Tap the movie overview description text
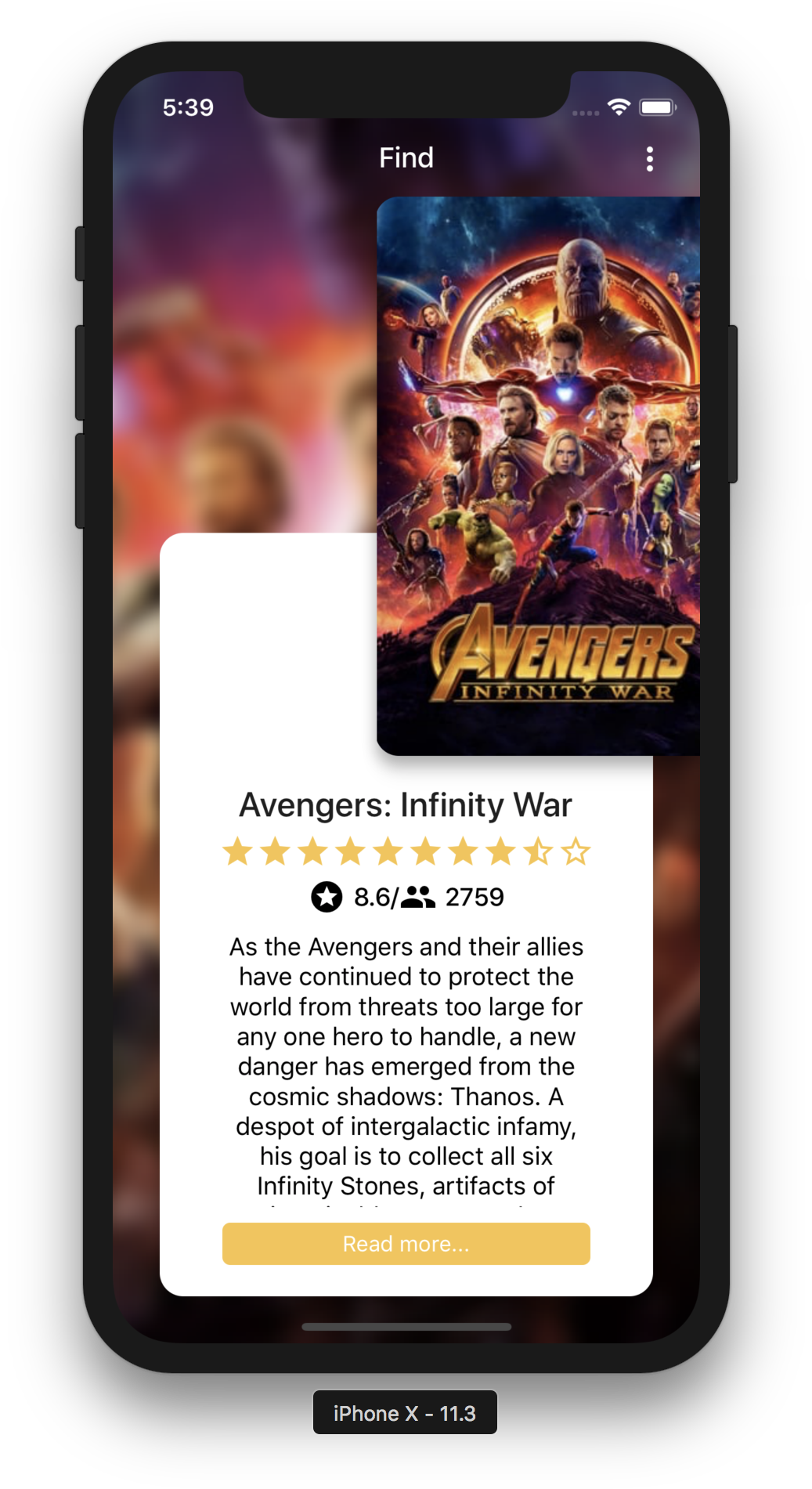The height and width of the screenshot is (1489, 812). 406,1066
